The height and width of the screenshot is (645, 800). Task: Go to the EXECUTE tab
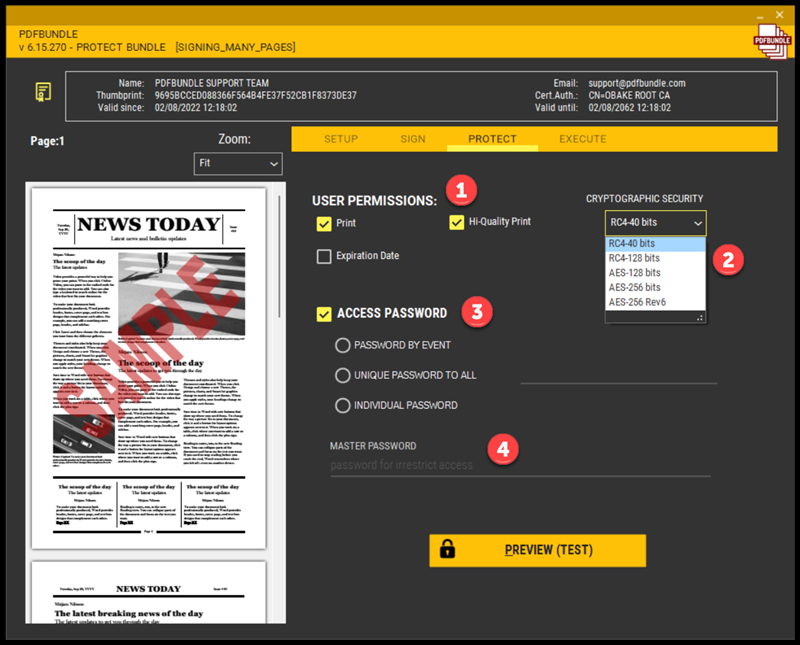click(583, 139)
